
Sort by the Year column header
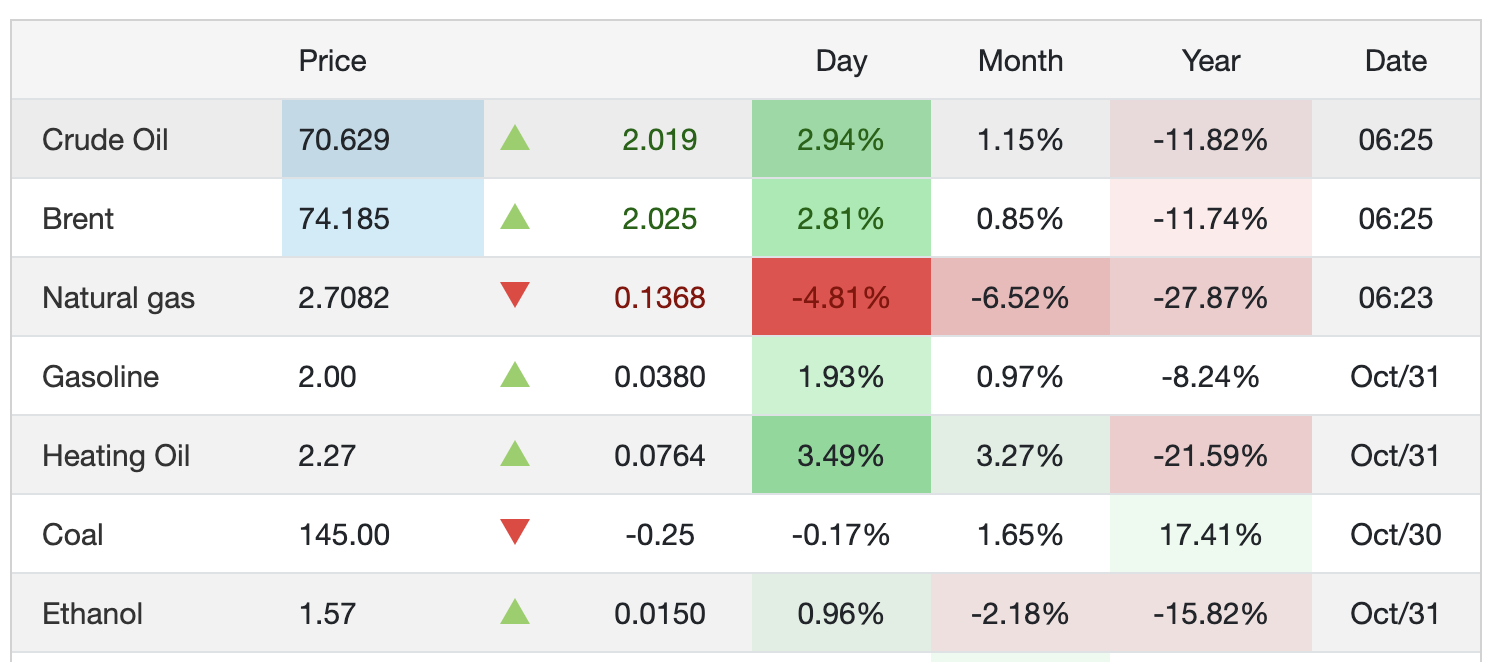click(1211, 61)
